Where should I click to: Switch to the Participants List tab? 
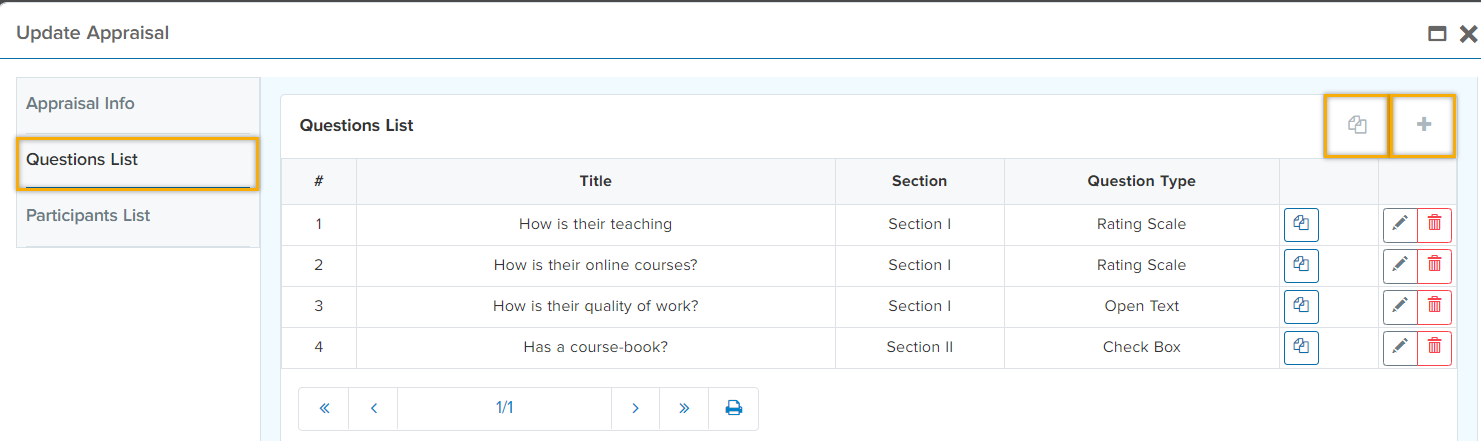pos(88,216)
